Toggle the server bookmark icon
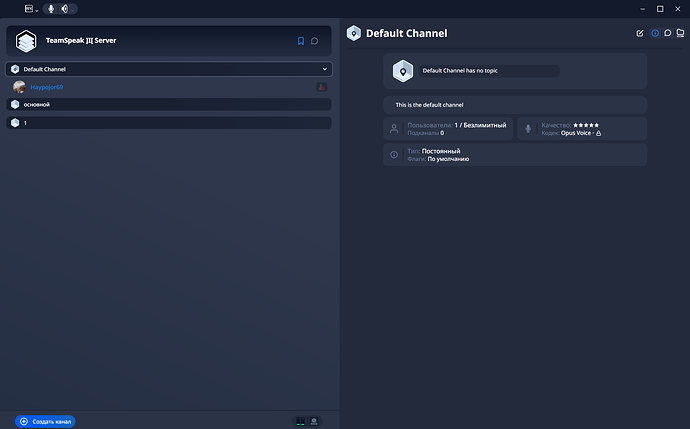This screenshot has height=429, width=690. click(x=301, y=41)
